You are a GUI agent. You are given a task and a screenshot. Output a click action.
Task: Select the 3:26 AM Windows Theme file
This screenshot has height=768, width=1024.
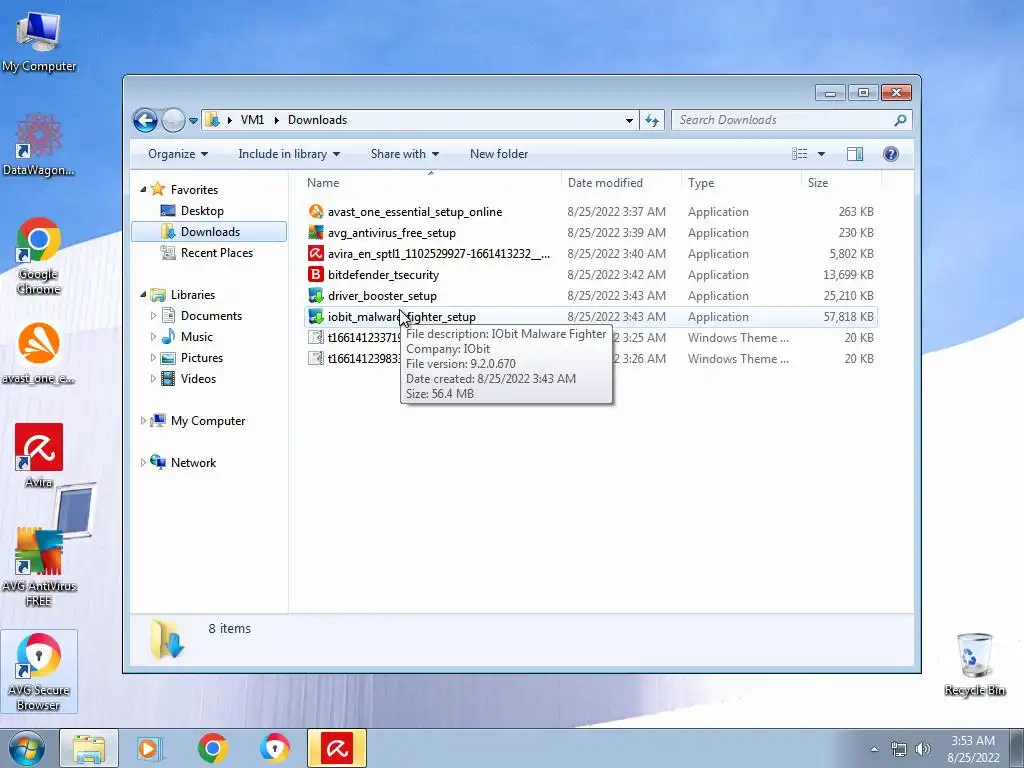point(591,359)
